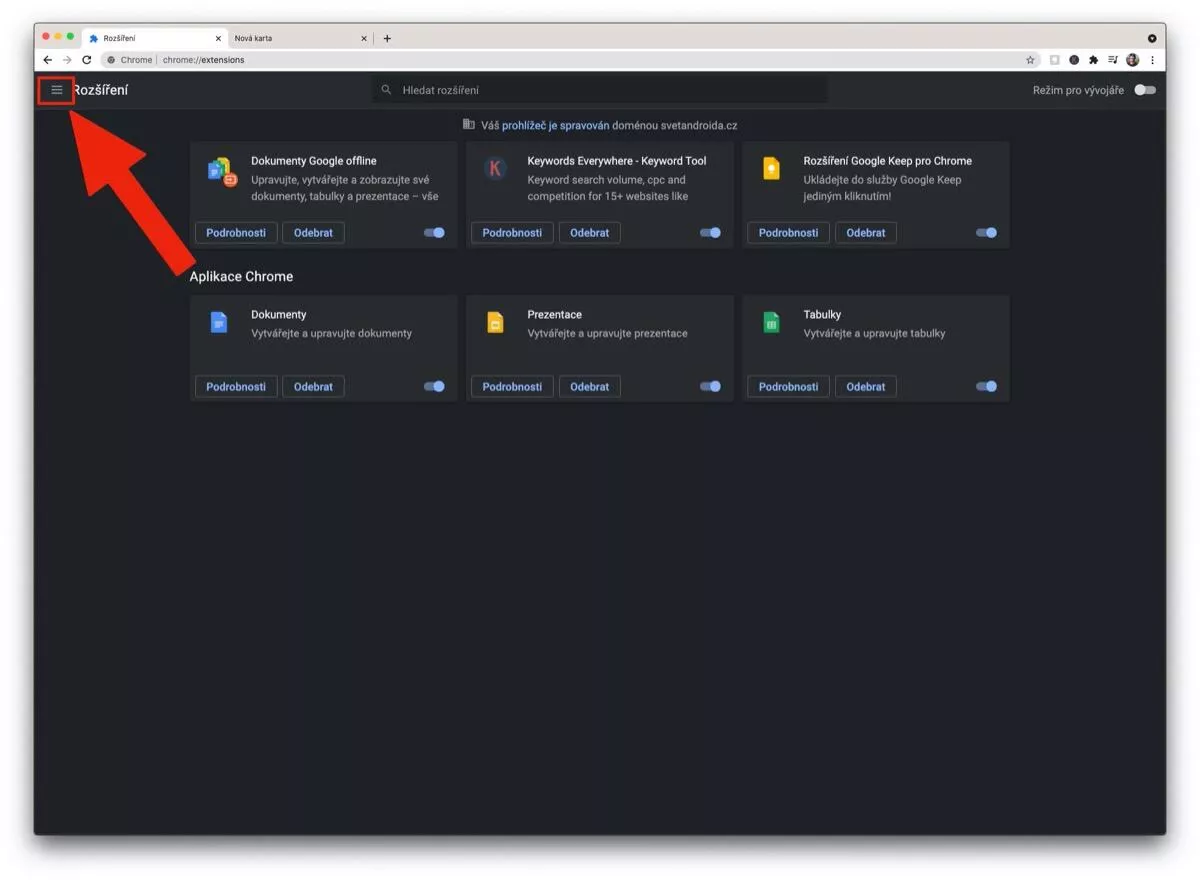Screen dimensions: 1200x880
Task: Open a new tab with plus button
Action: coord(387,38)
